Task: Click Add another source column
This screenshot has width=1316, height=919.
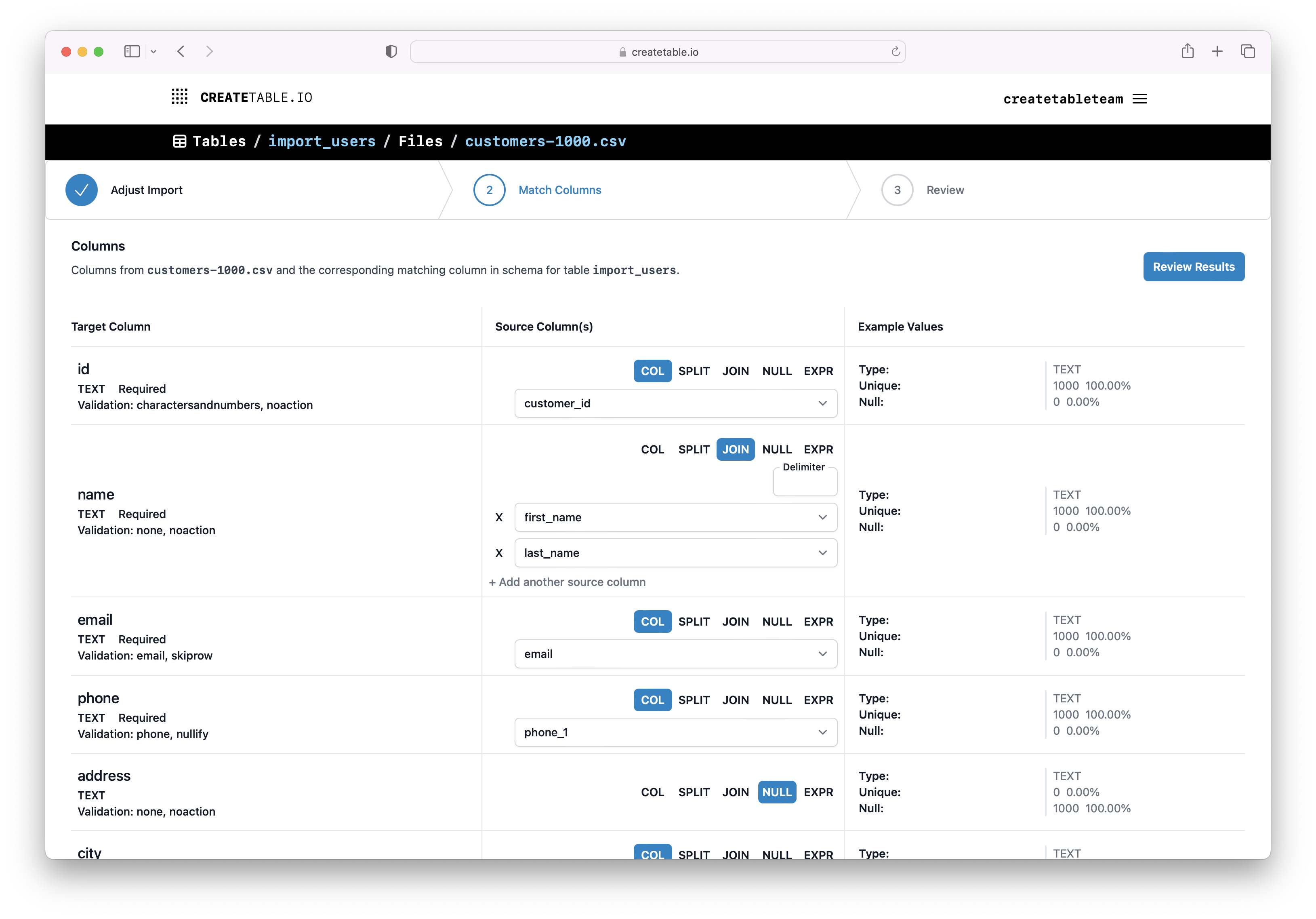Action: [x=567, y=582]
